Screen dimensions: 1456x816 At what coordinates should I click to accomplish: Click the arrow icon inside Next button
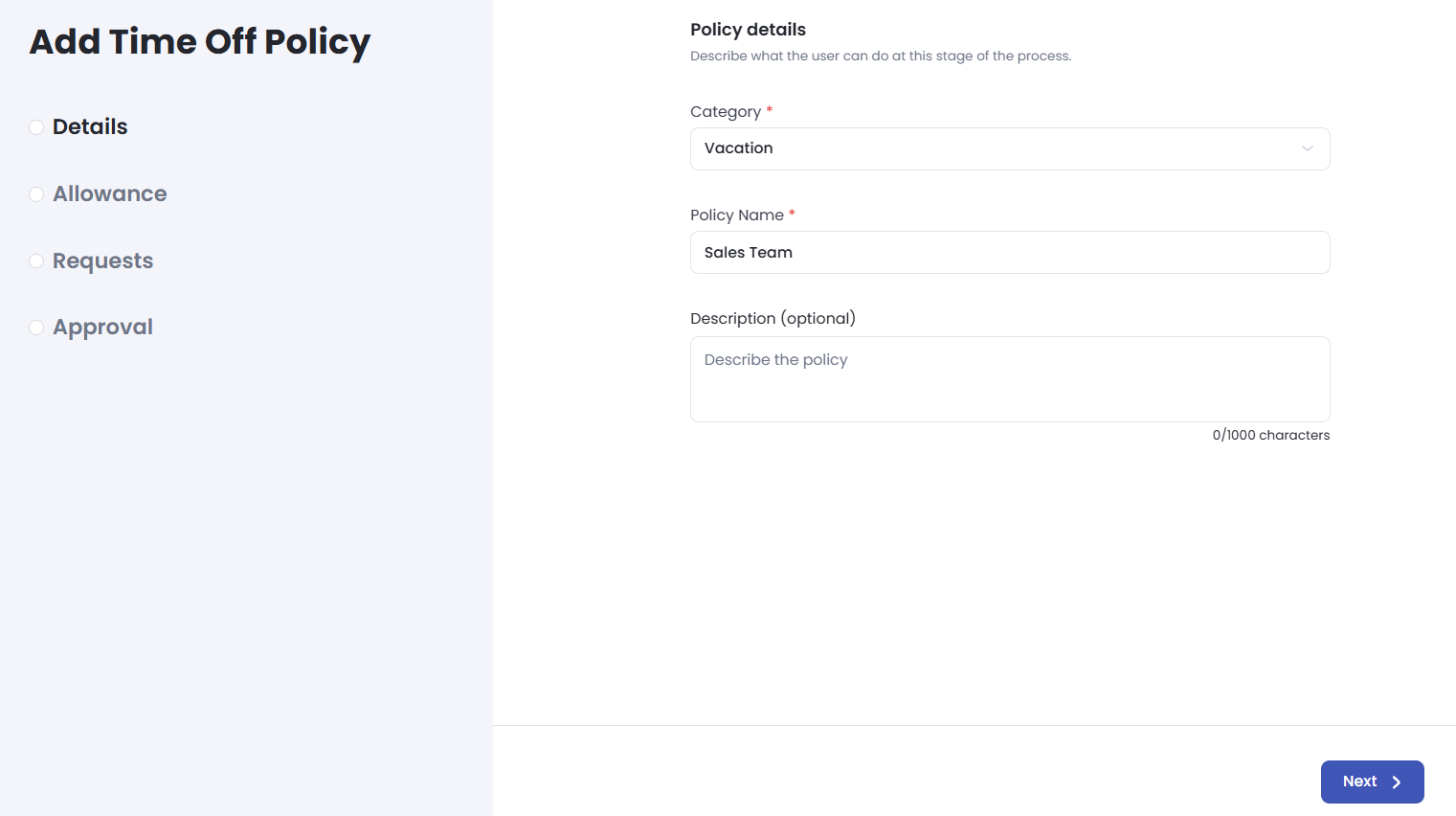[1397, 782]
